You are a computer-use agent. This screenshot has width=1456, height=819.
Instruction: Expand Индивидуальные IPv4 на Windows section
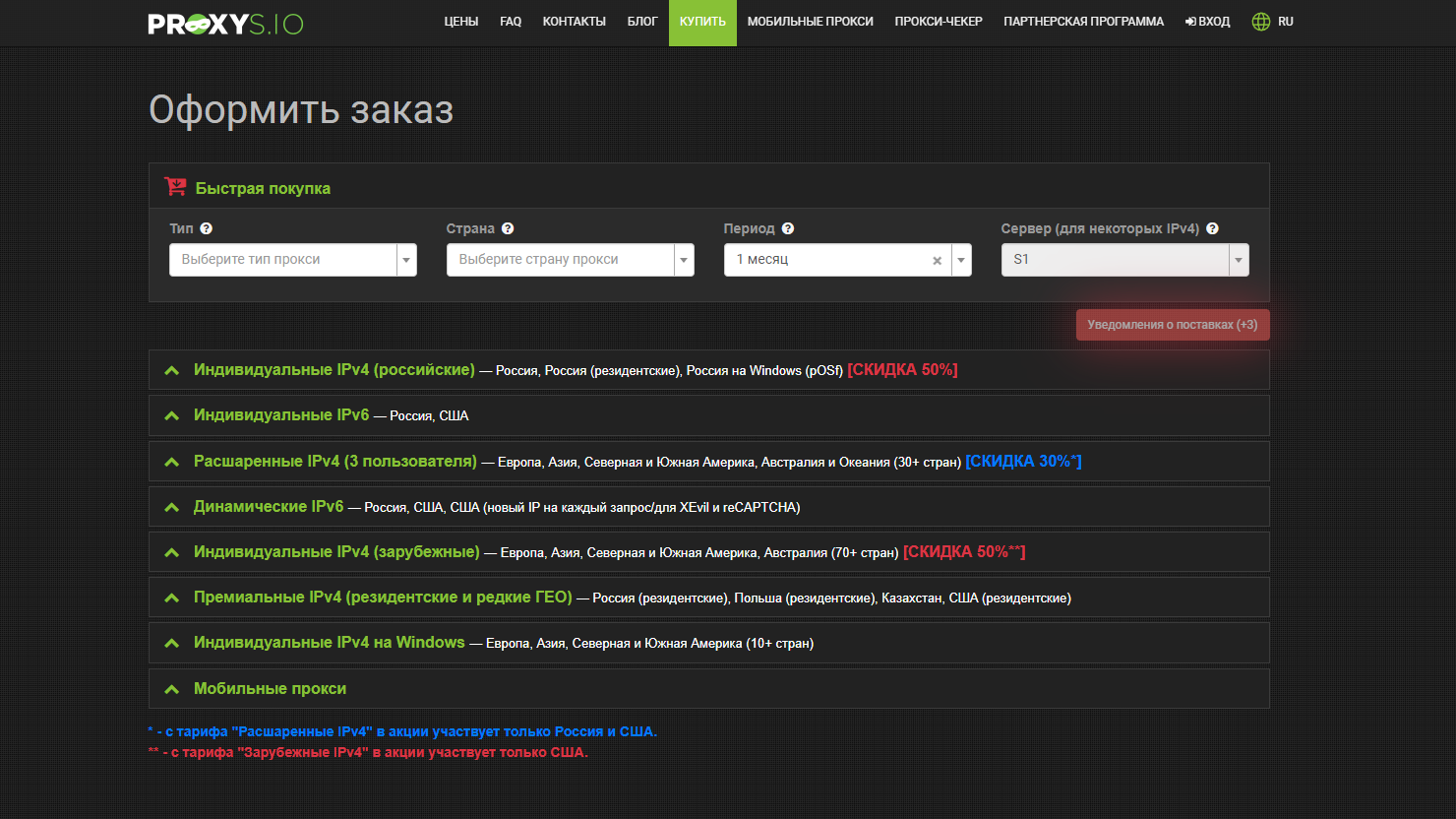[709, 642]
